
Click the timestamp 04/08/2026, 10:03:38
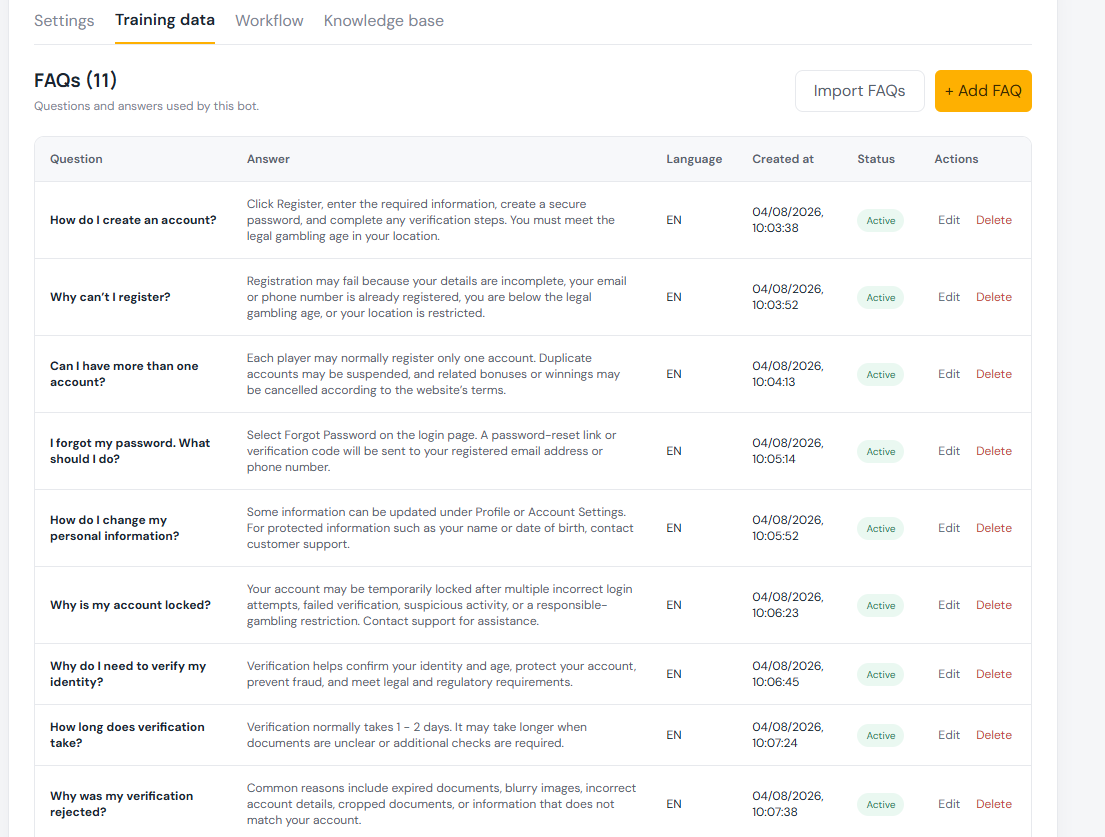pos(787,220)
